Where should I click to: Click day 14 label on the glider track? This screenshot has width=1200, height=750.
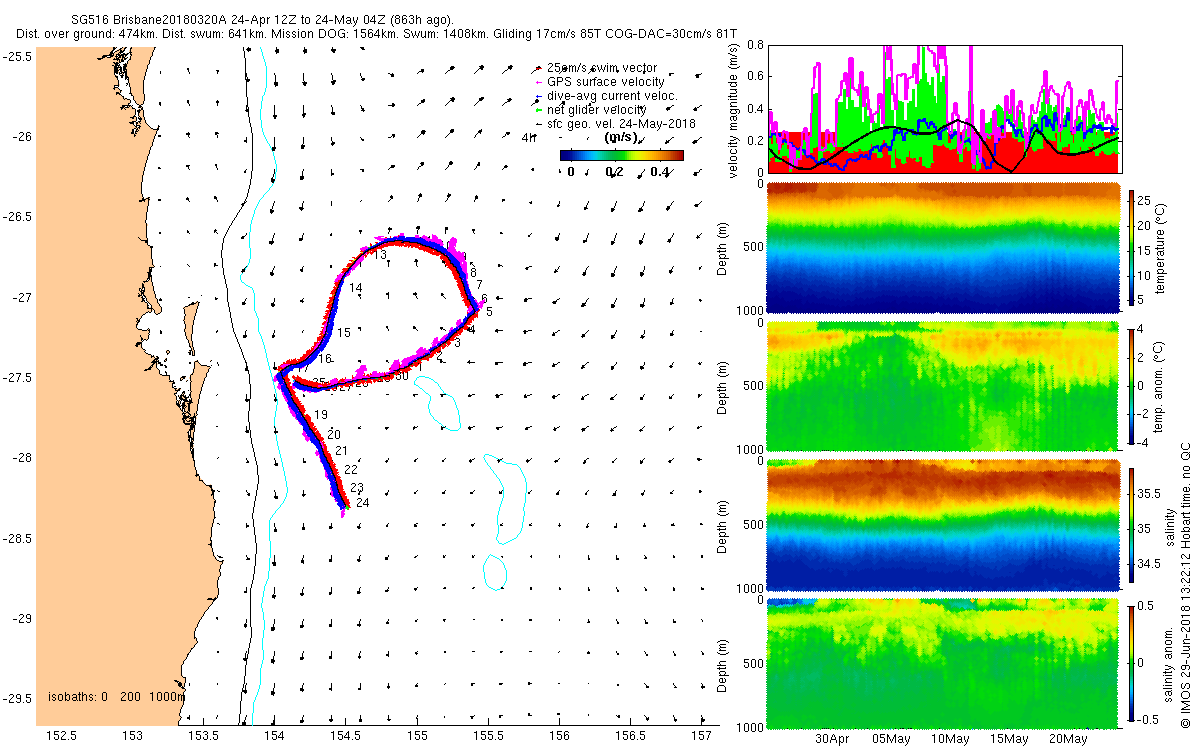pos(356,288)
